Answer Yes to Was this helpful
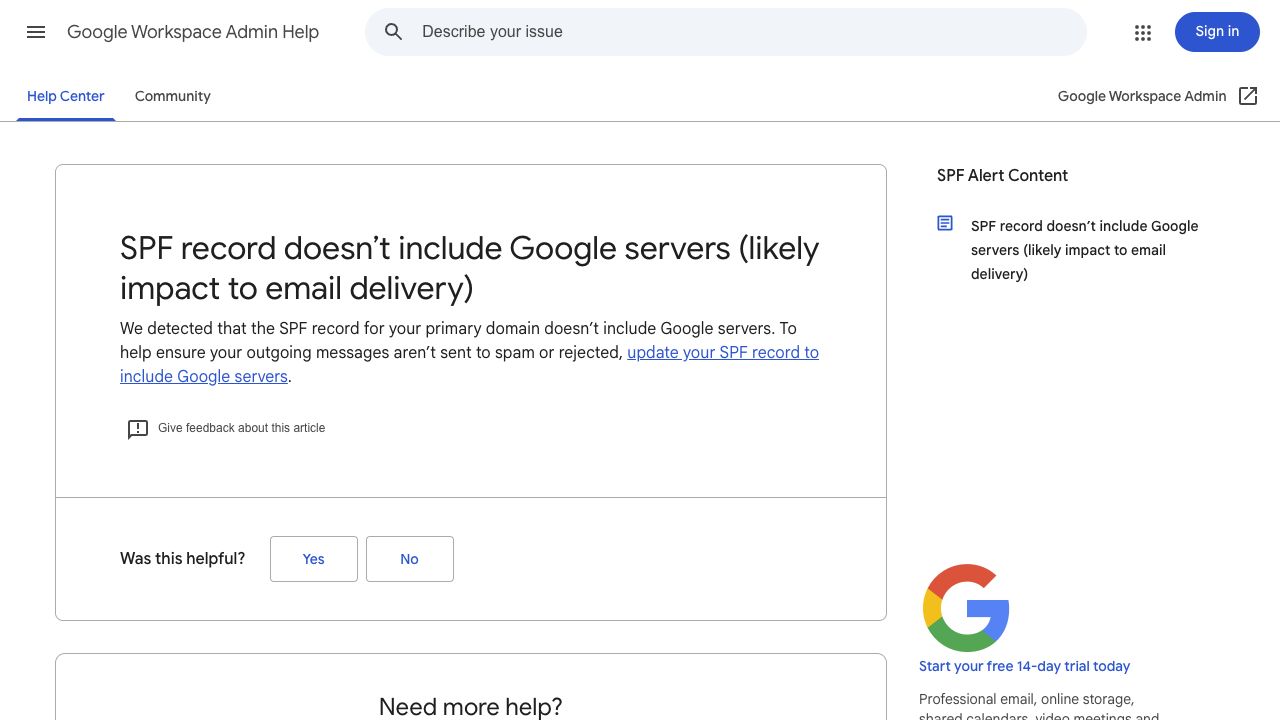This screenshot has width=1280, height=720. pos(314,559)
